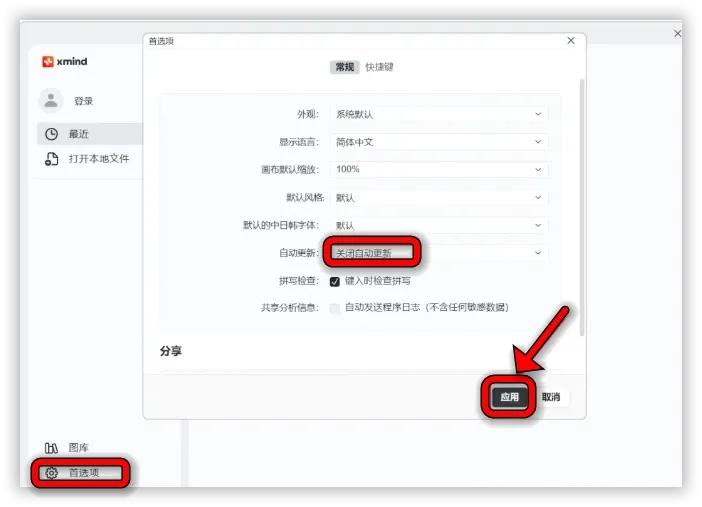Select the clock icon for 最近
The width and height of the screenshot is (702, 507).
52,134
